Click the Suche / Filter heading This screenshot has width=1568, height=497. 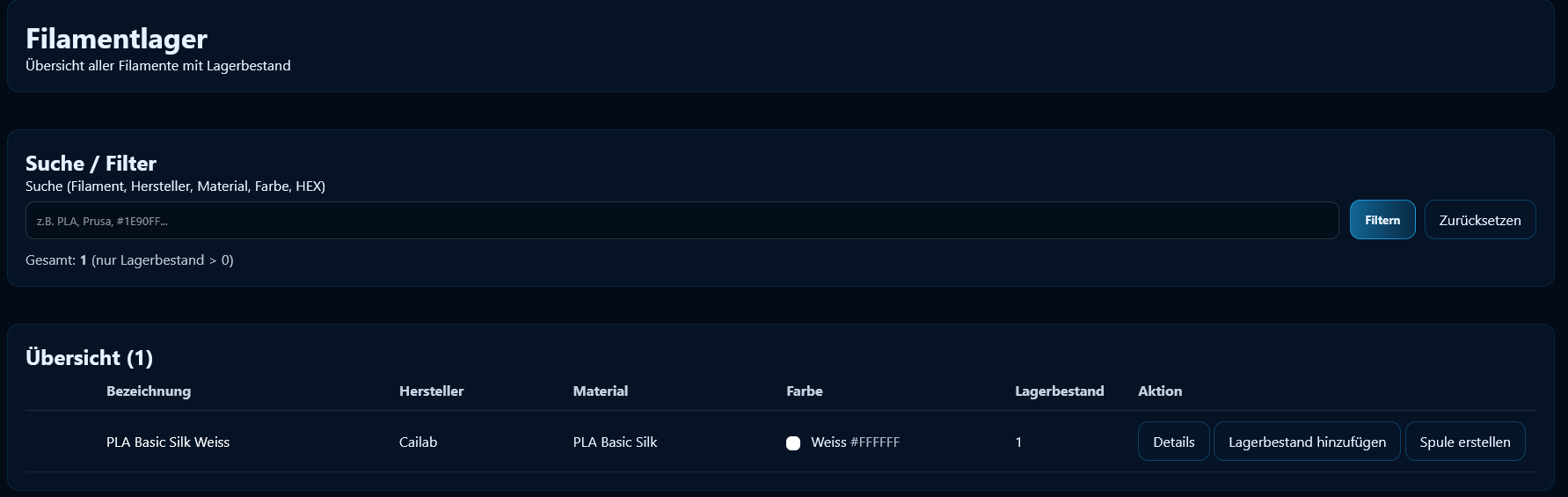(91, 164)
